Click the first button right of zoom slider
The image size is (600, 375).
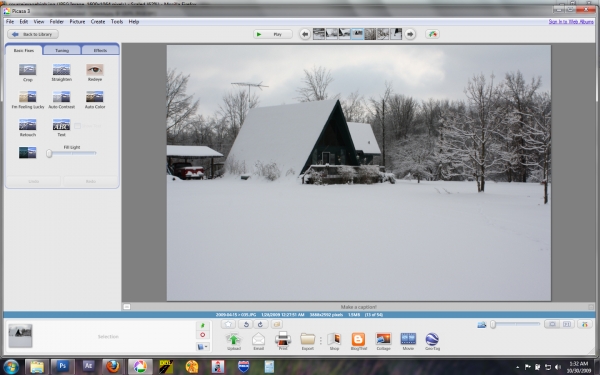coord(552,324)
